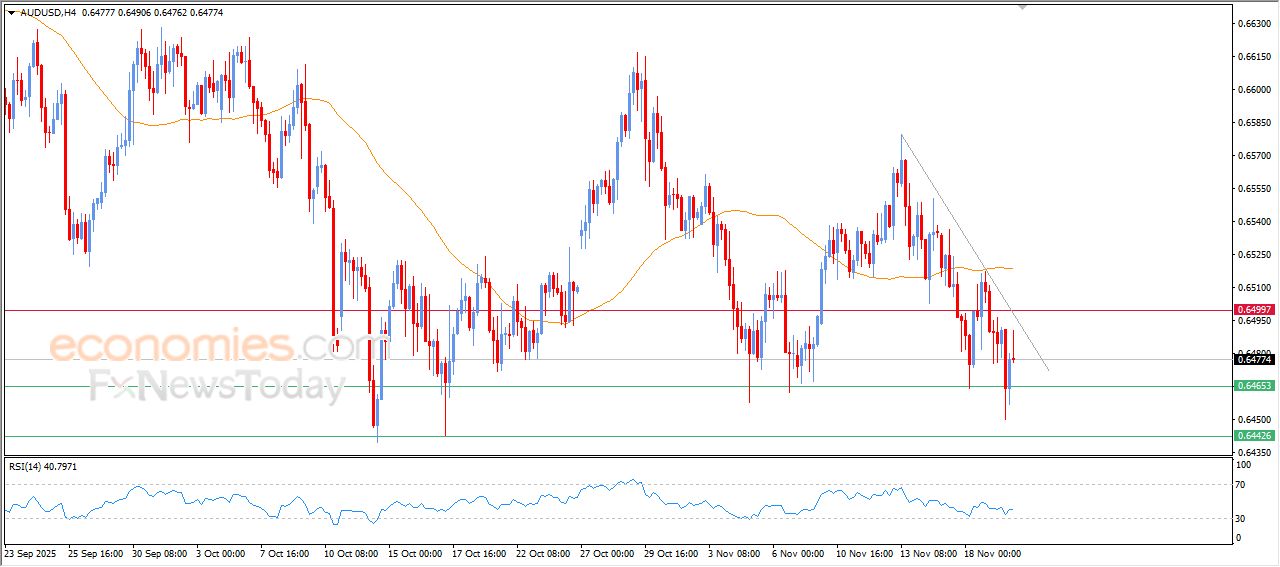Click the 29 Oct 16:00 time axis label
The height and width of the screenshot is (567, 1280).
tap(673, 552)
